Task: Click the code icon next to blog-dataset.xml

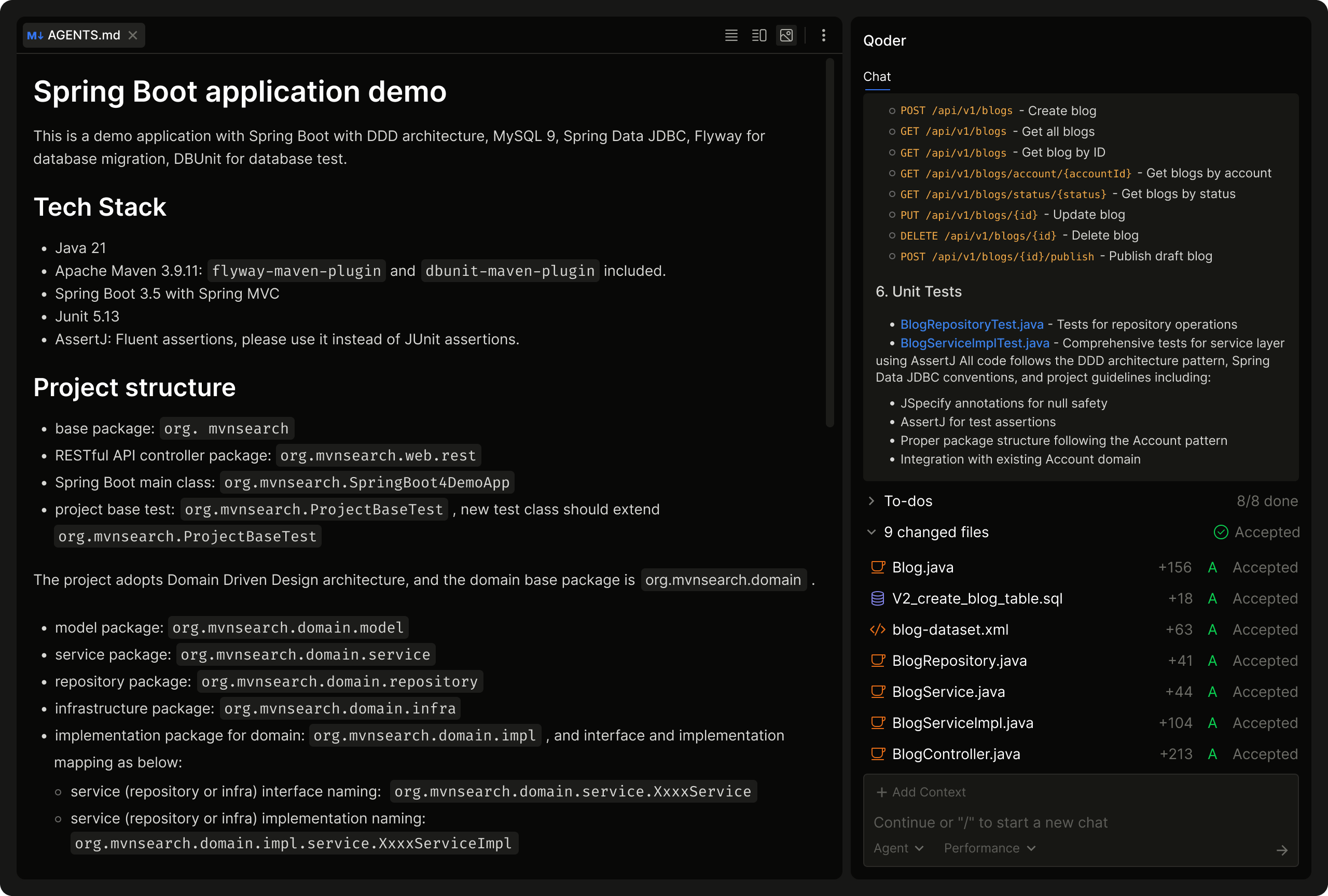Action: coord(877,629)
